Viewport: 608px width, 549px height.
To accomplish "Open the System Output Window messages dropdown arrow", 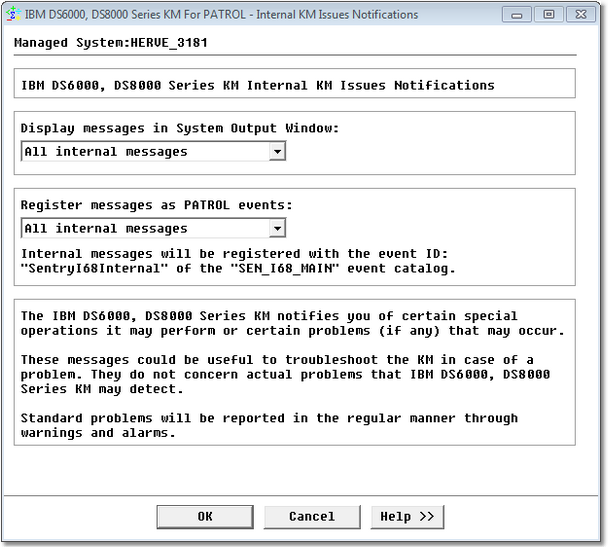I will pos(277,152).
